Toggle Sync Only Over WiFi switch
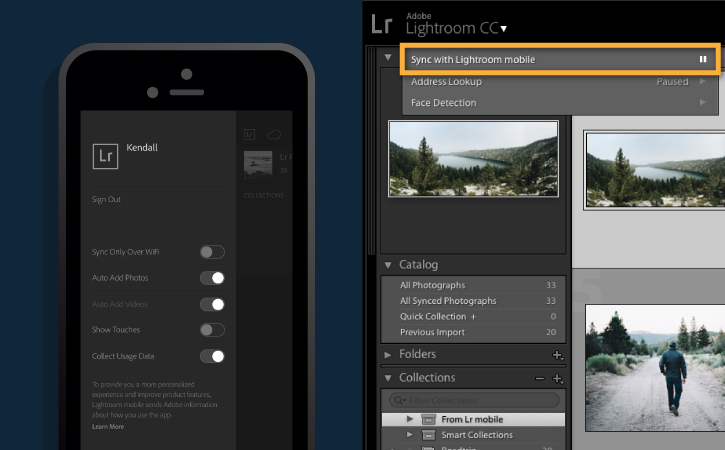Screen dimensions: 725x450 (212, 252)
